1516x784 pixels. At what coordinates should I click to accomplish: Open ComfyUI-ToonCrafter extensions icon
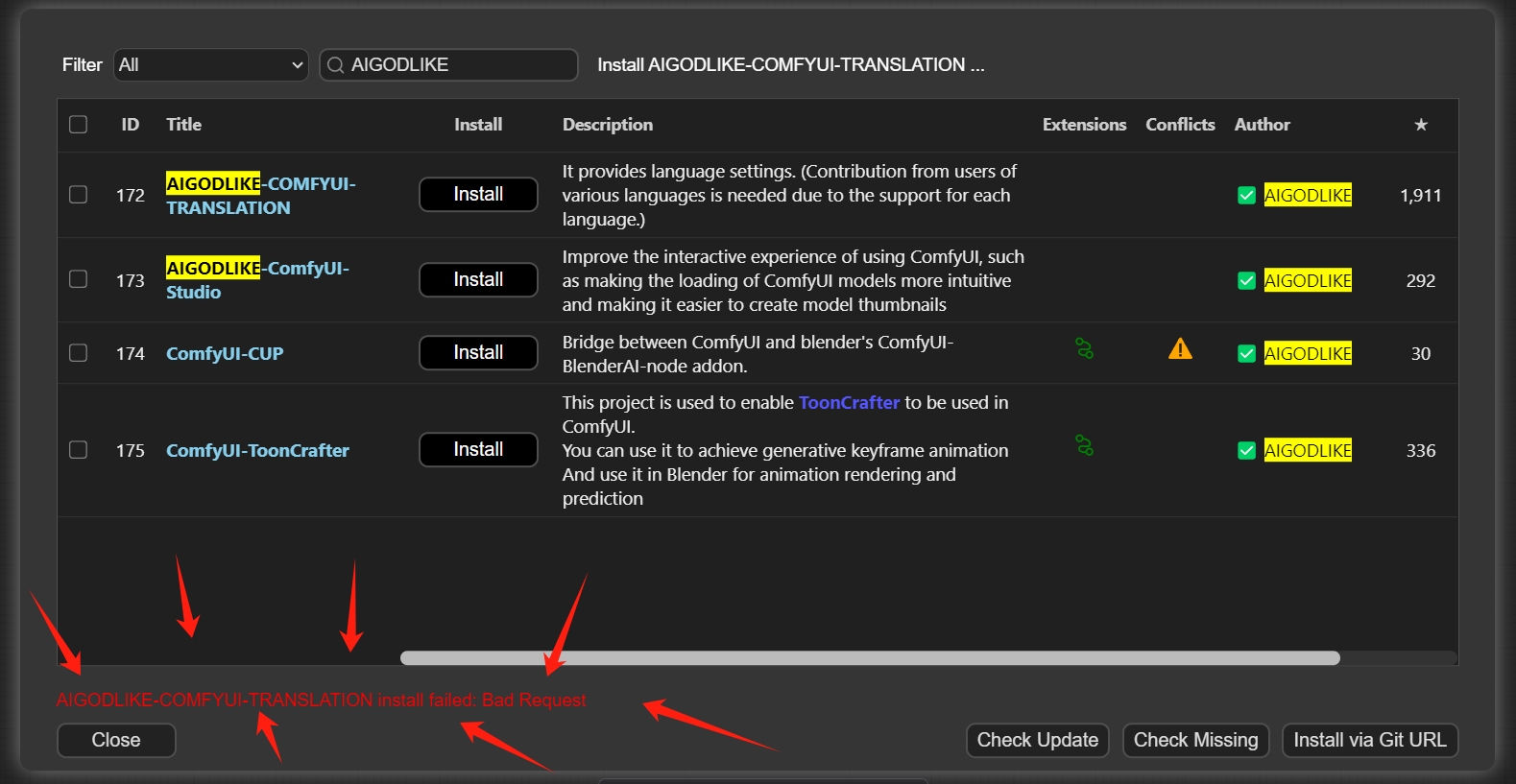[x=1084, y=445]
